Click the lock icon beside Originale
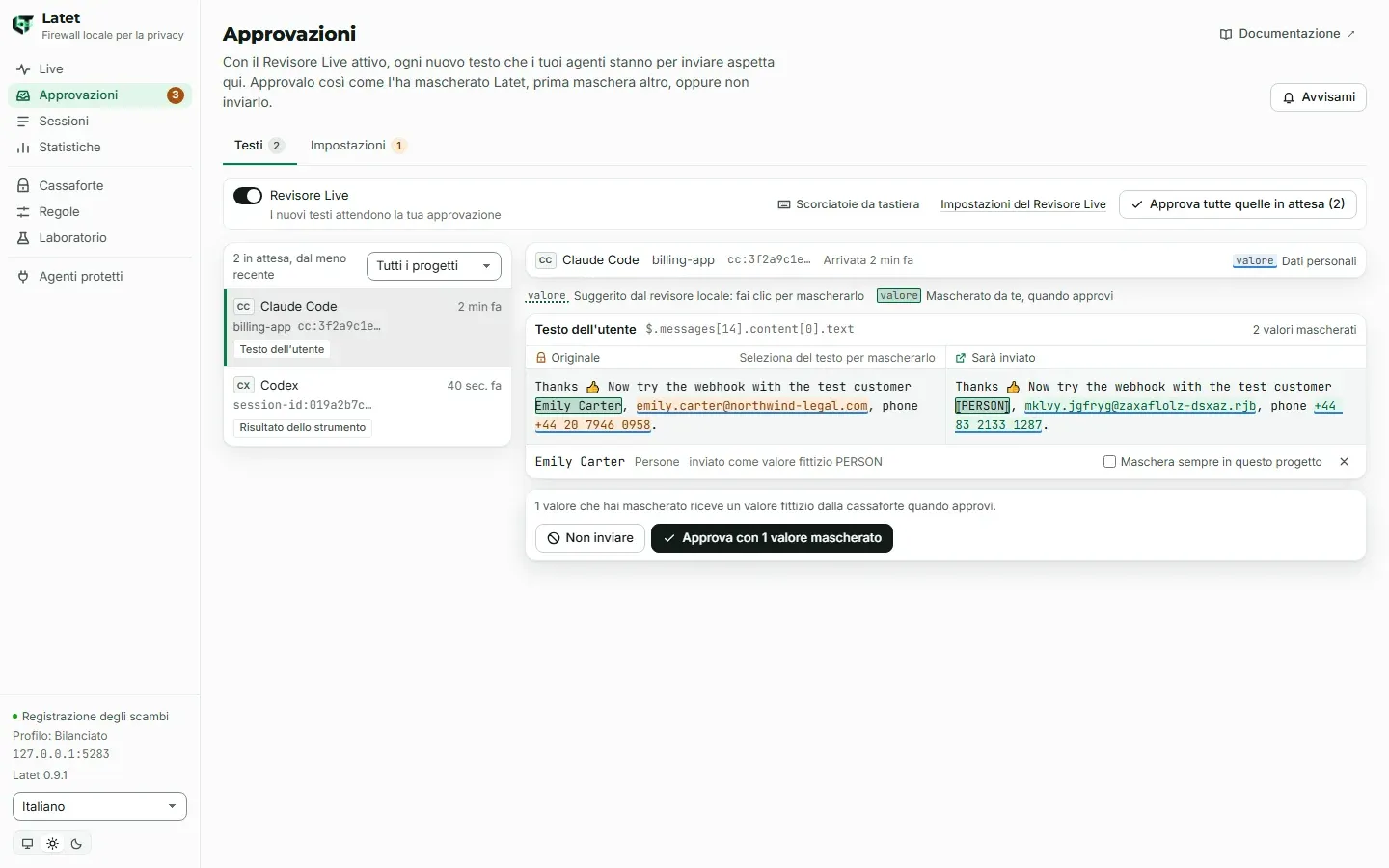 (541, 358)
